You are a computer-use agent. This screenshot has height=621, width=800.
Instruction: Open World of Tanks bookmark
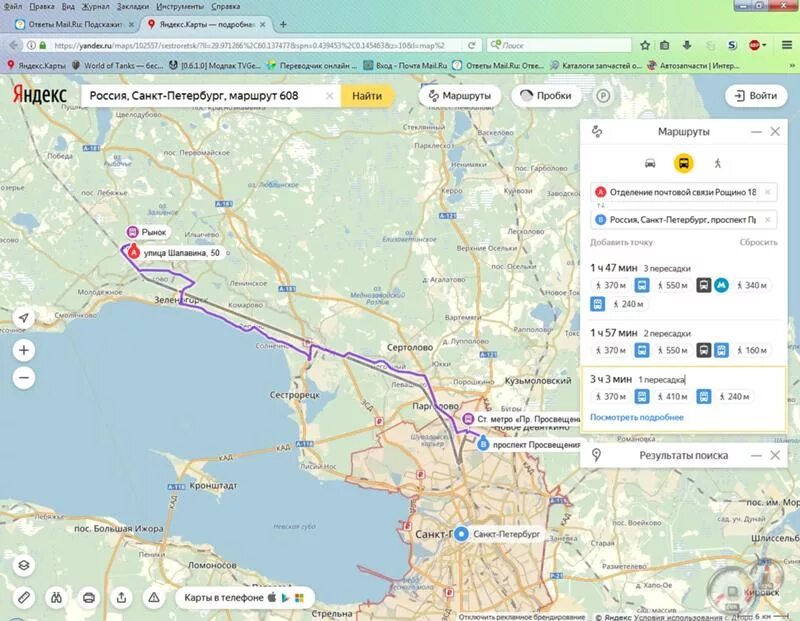coord(118,65)
